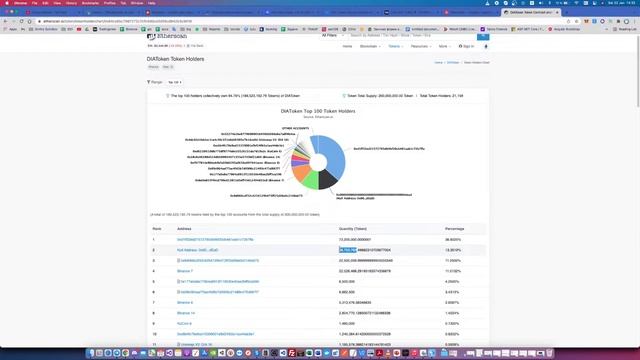Focus the Etherscan search input field

point(411,36)
